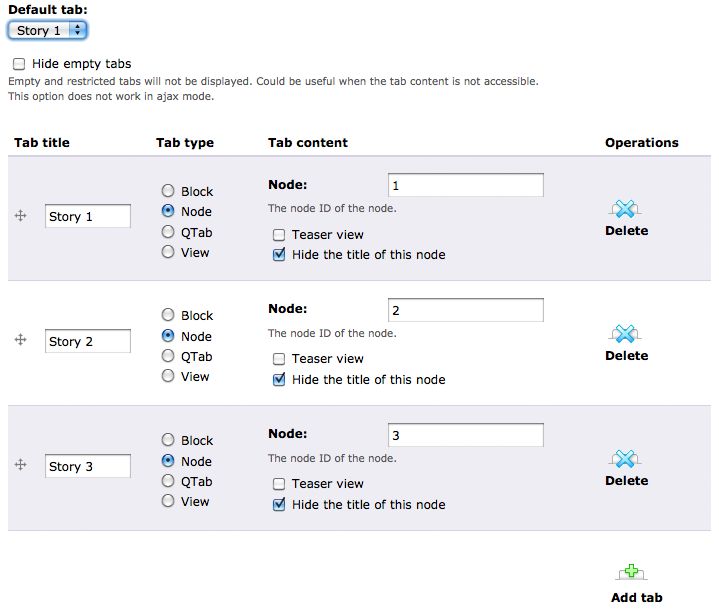
Task: Click the drag handle beside Story 3
Action: click(x=20, y=466)
